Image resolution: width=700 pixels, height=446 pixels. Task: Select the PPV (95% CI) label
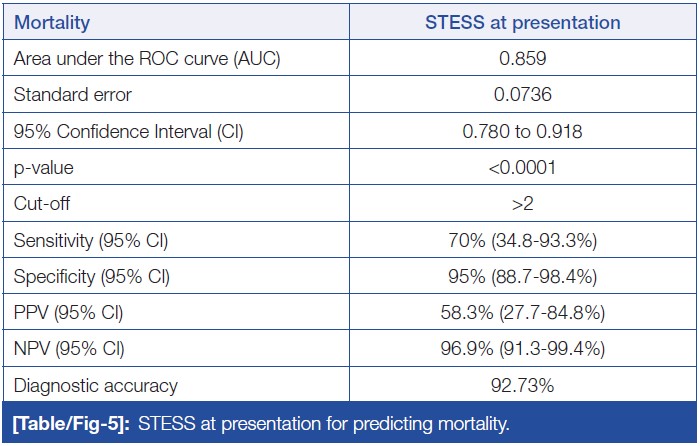68,314
